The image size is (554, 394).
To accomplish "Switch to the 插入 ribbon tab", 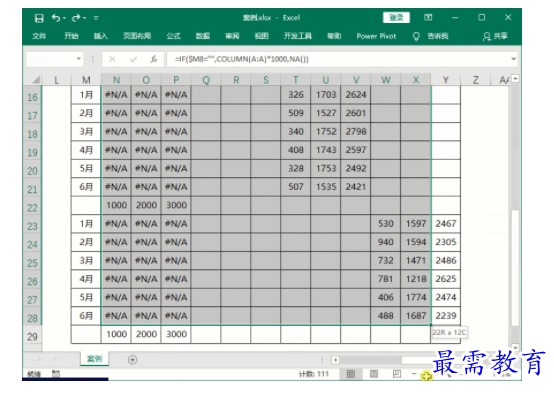I will (100, 36).
